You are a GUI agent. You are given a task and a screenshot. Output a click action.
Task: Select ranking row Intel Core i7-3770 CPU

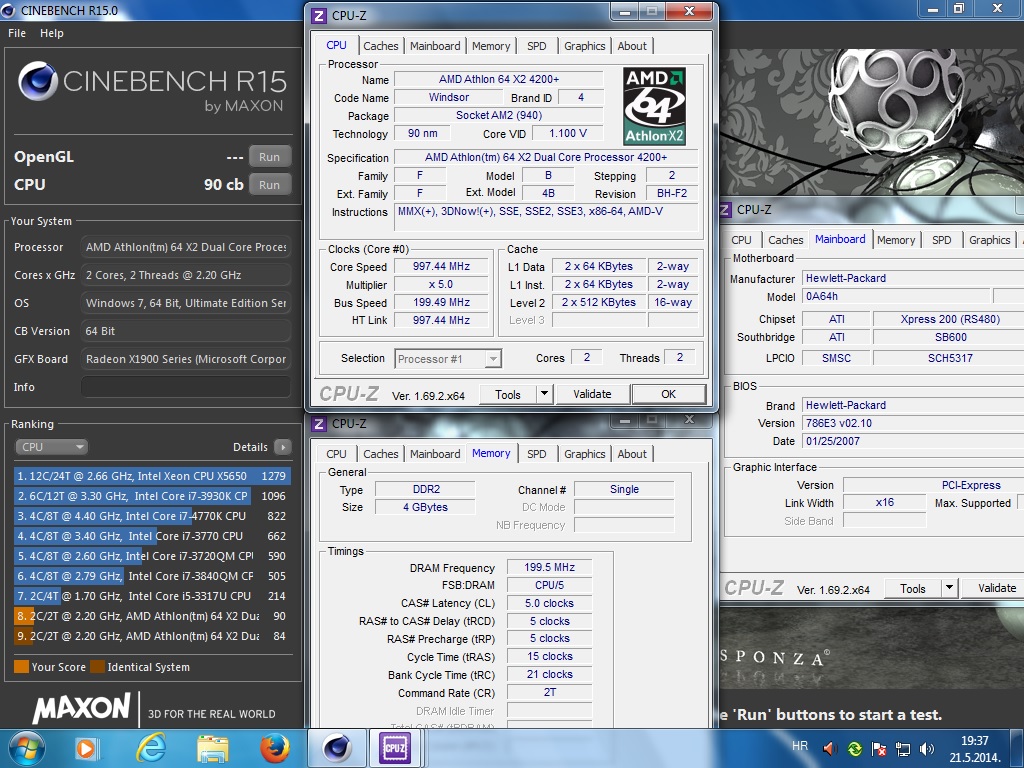point(152,536)
